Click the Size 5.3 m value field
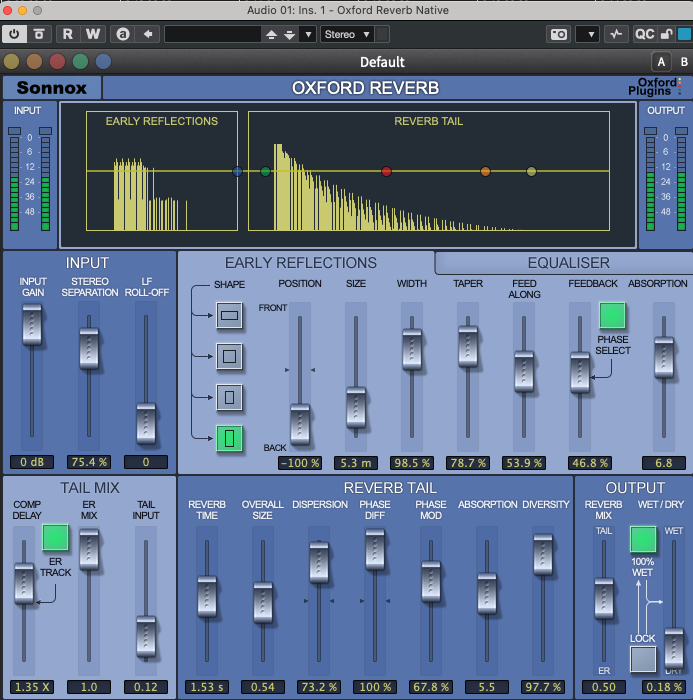Screen dimensions: 693x700 pyautogui.click(x=356, y=463)
